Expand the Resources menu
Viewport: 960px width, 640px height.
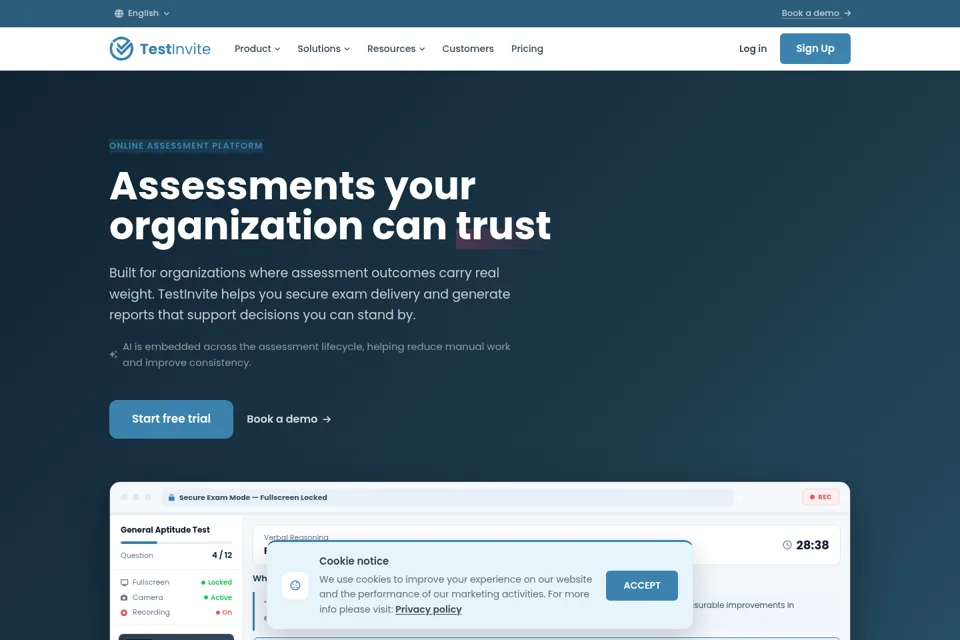pos(396,48)
